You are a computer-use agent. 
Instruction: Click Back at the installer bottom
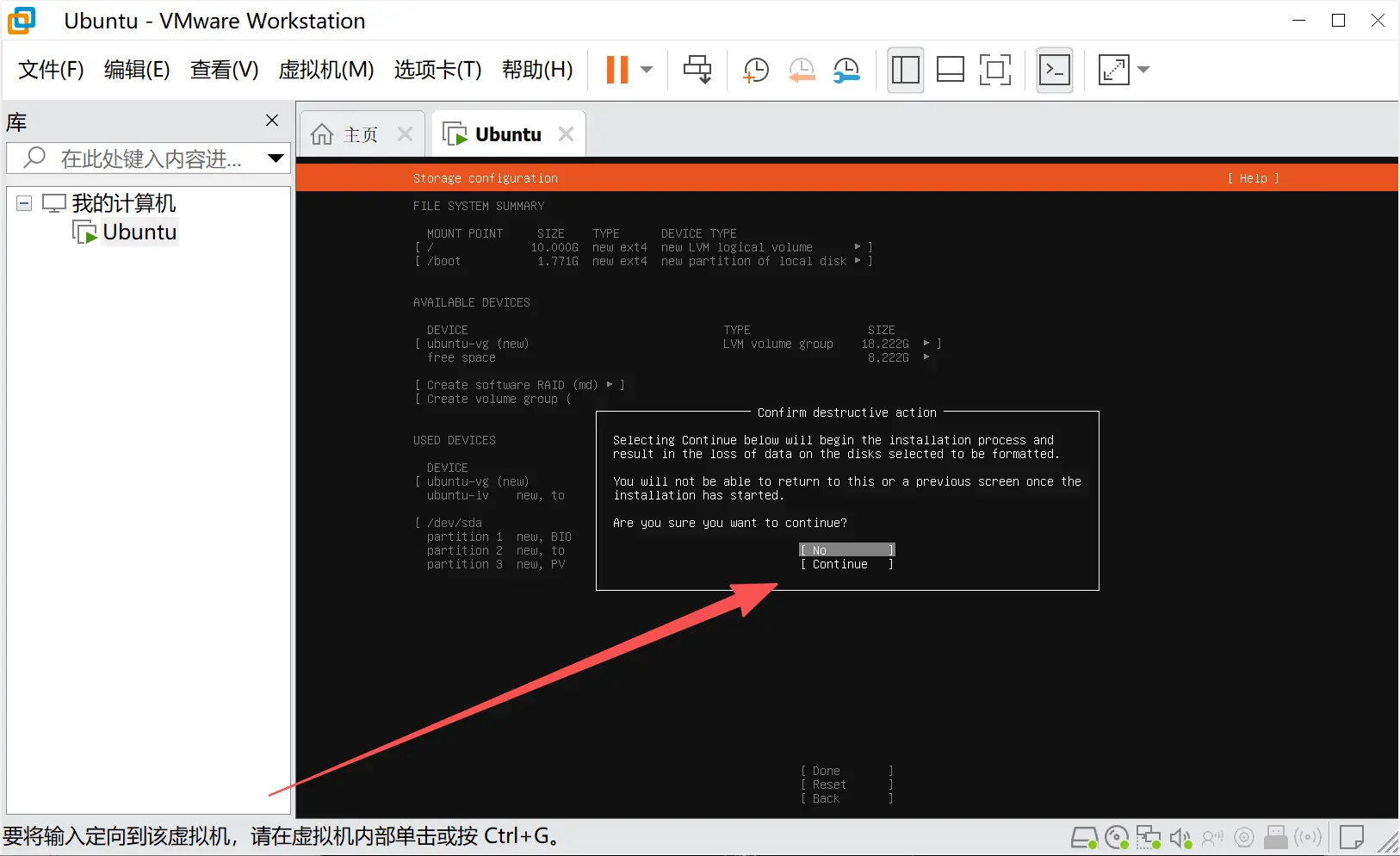tap(847, 798)
